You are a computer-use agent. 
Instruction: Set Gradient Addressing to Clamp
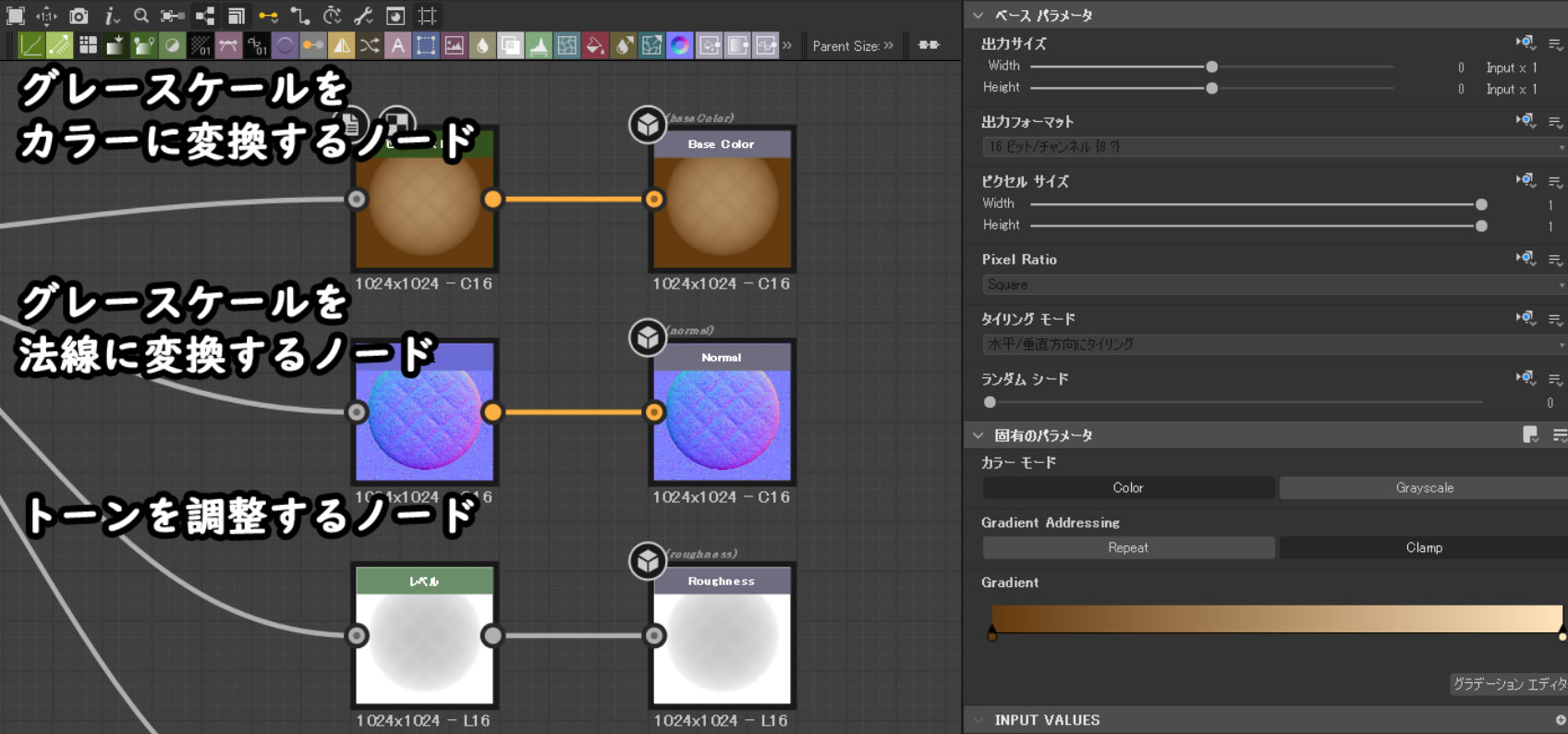(x=1423, y=548)
